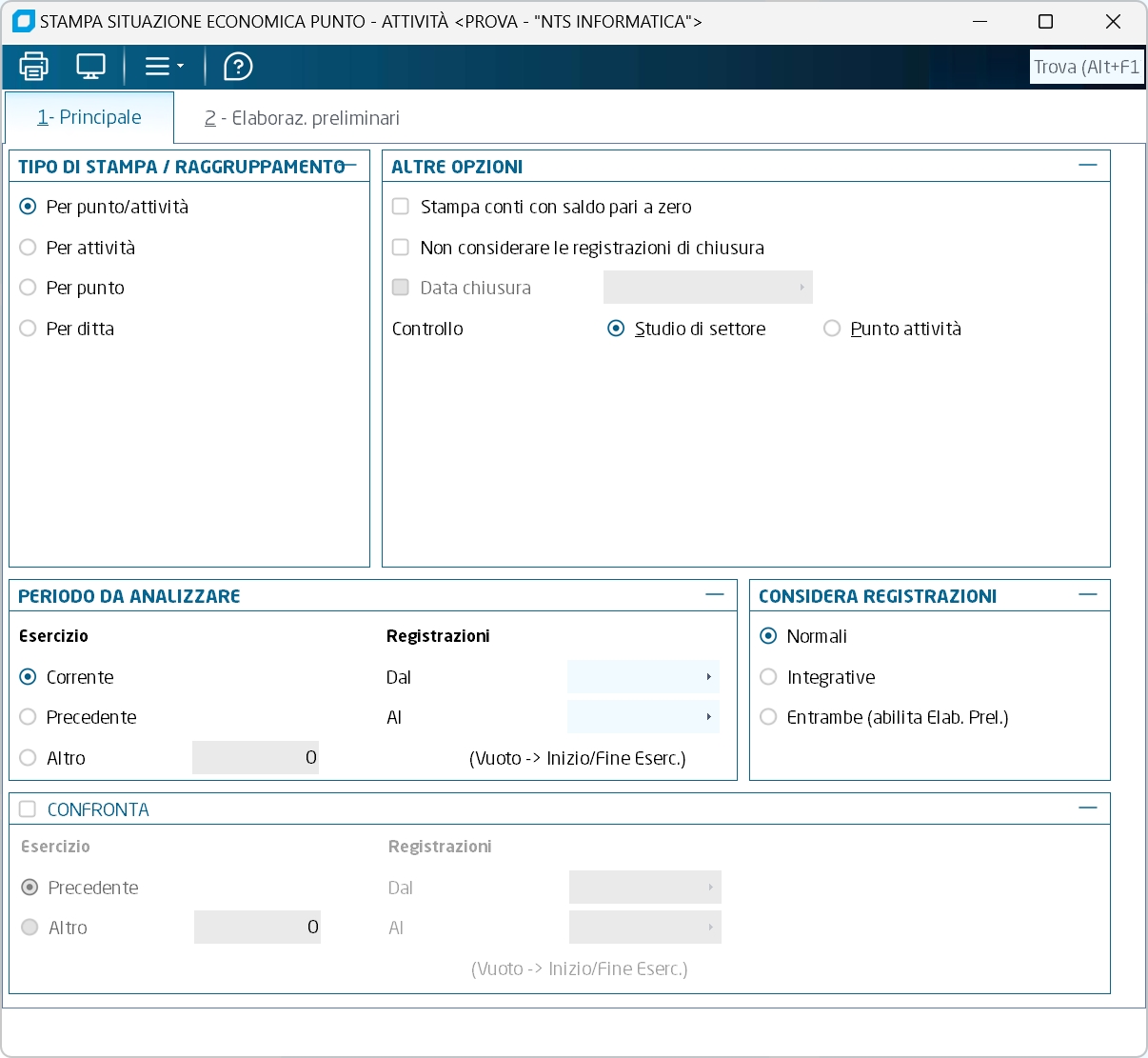Open the hamburger menu dropdown in toolbar

[x=163, y=67]
